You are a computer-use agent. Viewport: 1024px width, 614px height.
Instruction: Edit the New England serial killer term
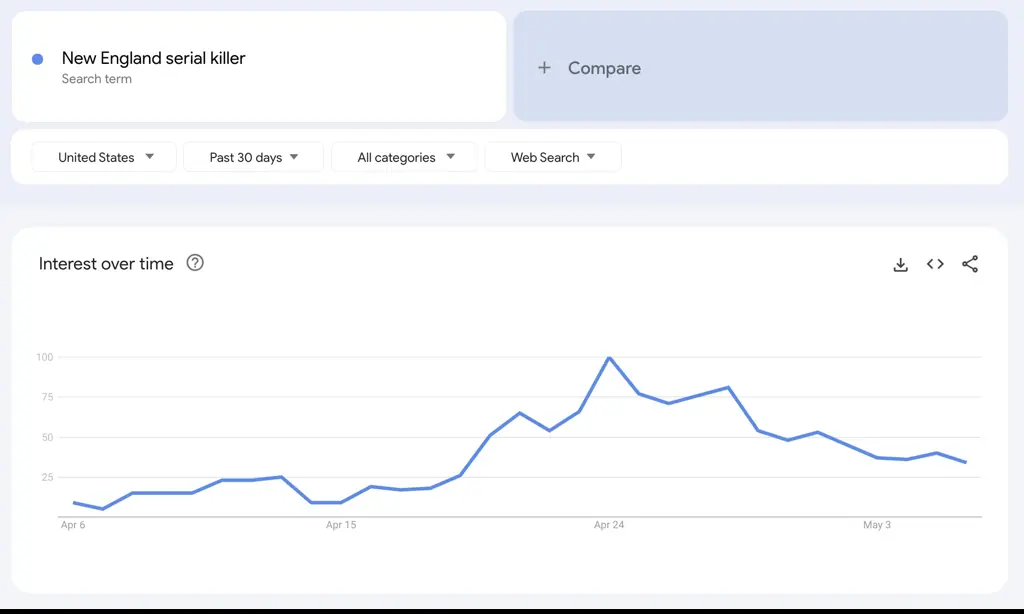pyautogui.click(x=153, y=58)
